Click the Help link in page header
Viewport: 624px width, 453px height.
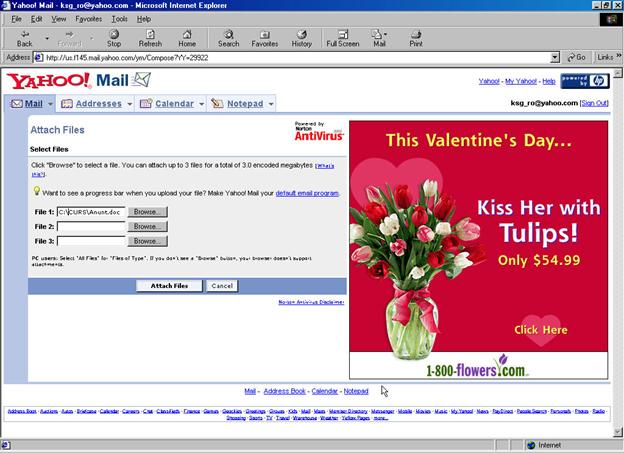click(x=549, y=81)
